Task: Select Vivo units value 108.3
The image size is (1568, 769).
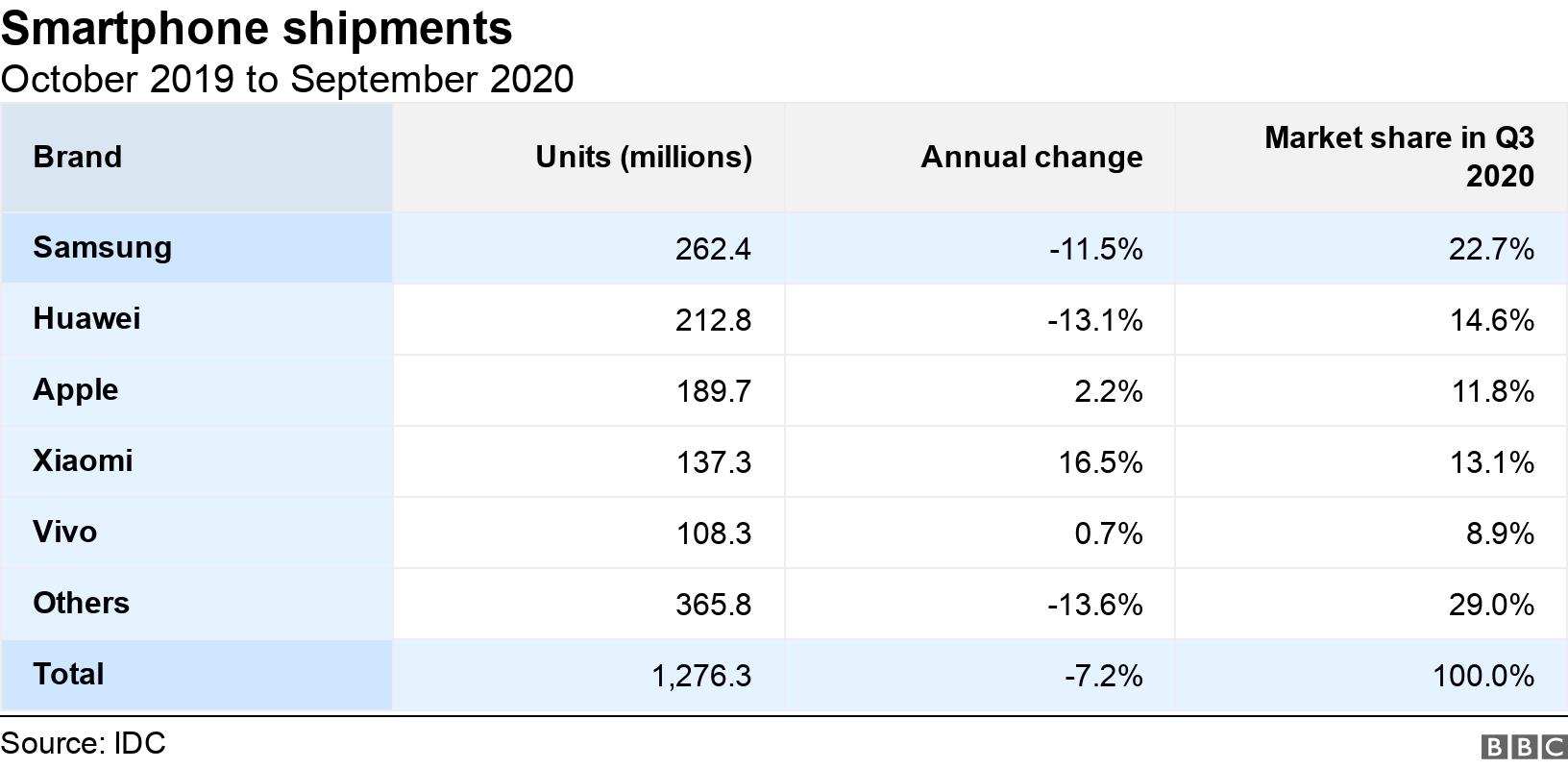Action: point(713,533)
